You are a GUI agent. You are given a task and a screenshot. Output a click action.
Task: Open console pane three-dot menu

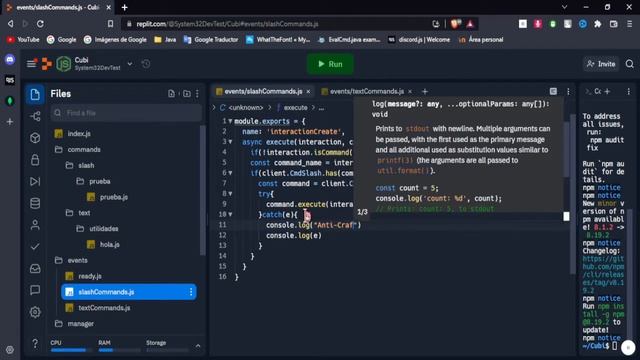coord(629,91)
